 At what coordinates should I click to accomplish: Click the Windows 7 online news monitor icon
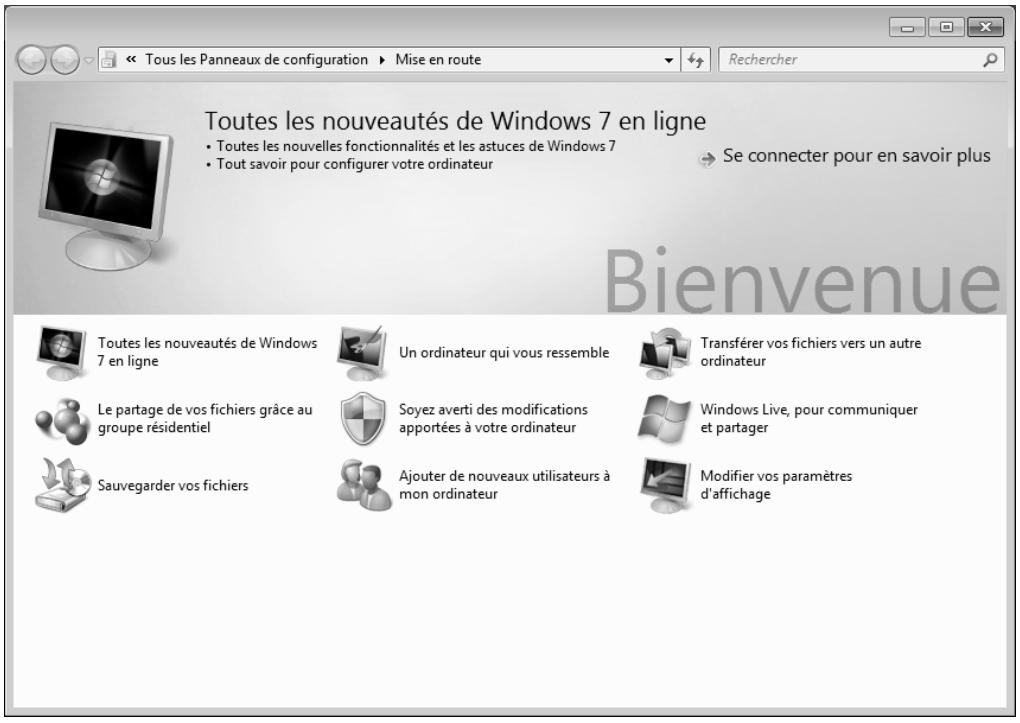point(61,353)
